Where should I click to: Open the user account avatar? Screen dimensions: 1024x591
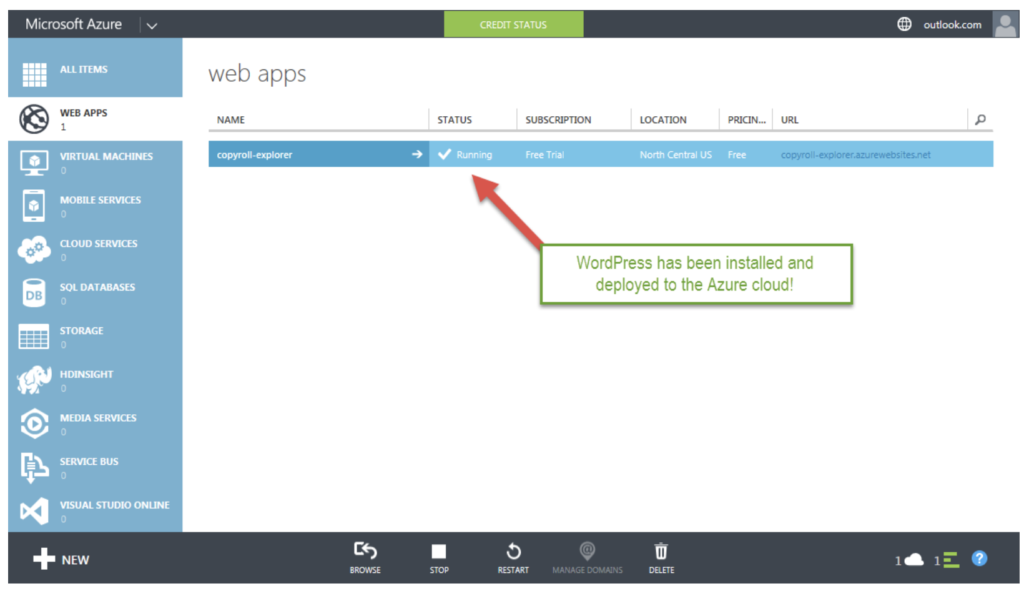pyautogui.click(x=1005, y=25)
